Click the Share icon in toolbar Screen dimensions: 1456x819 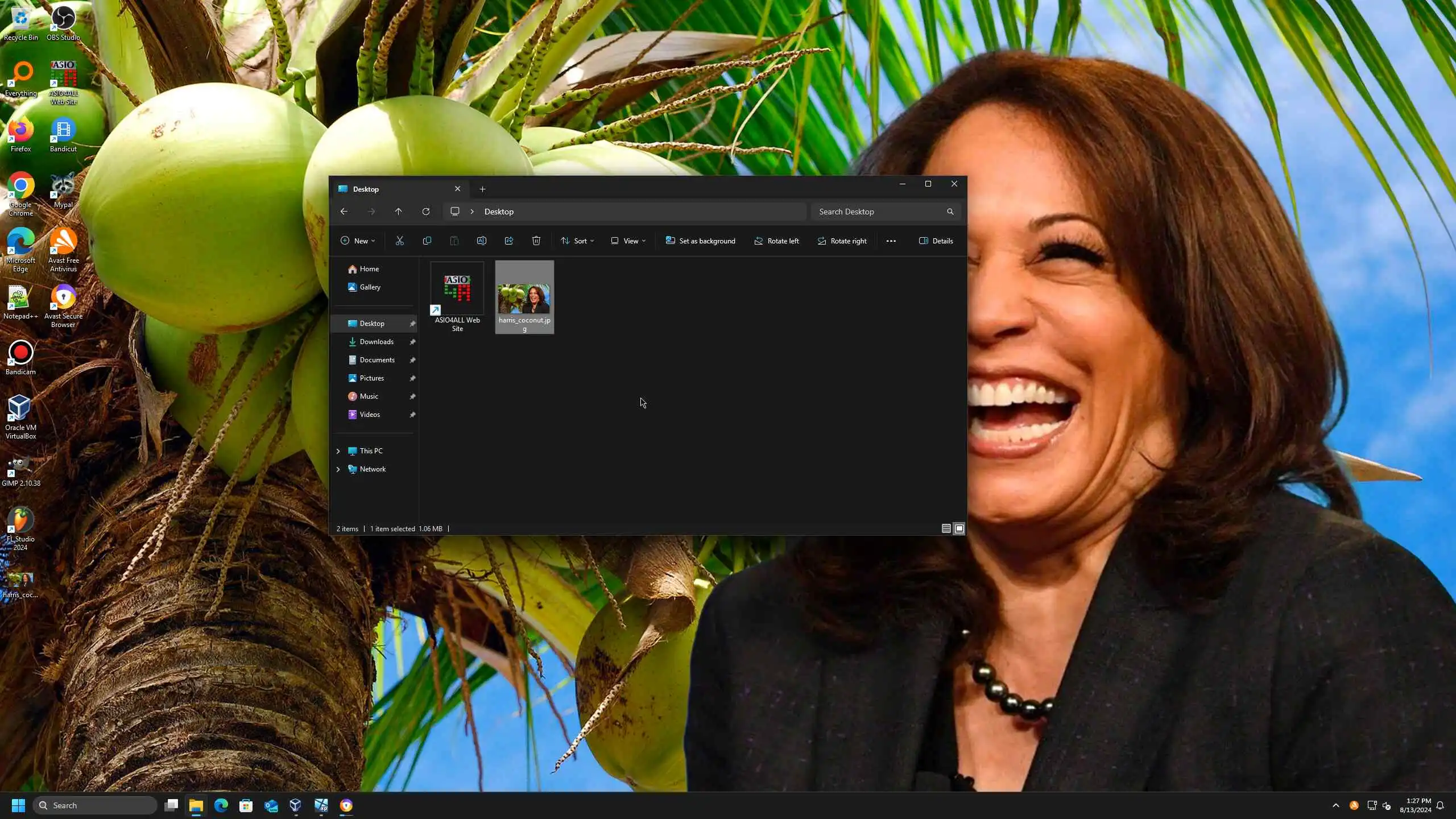tap(509, 241)
